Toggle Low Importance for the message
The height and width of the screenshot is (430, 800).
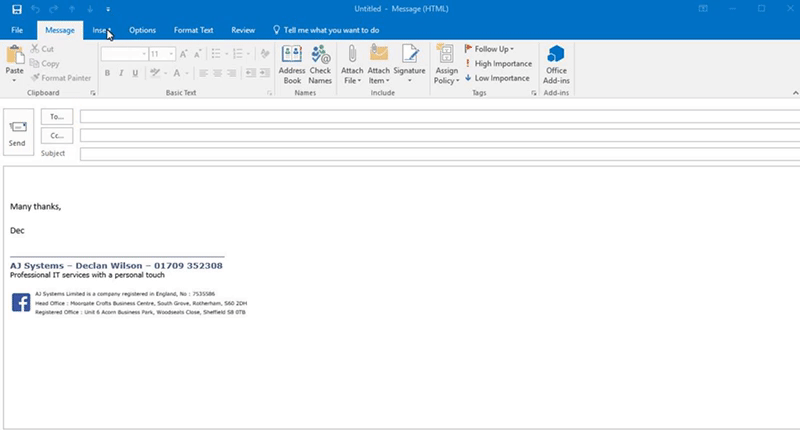[497, 77]
